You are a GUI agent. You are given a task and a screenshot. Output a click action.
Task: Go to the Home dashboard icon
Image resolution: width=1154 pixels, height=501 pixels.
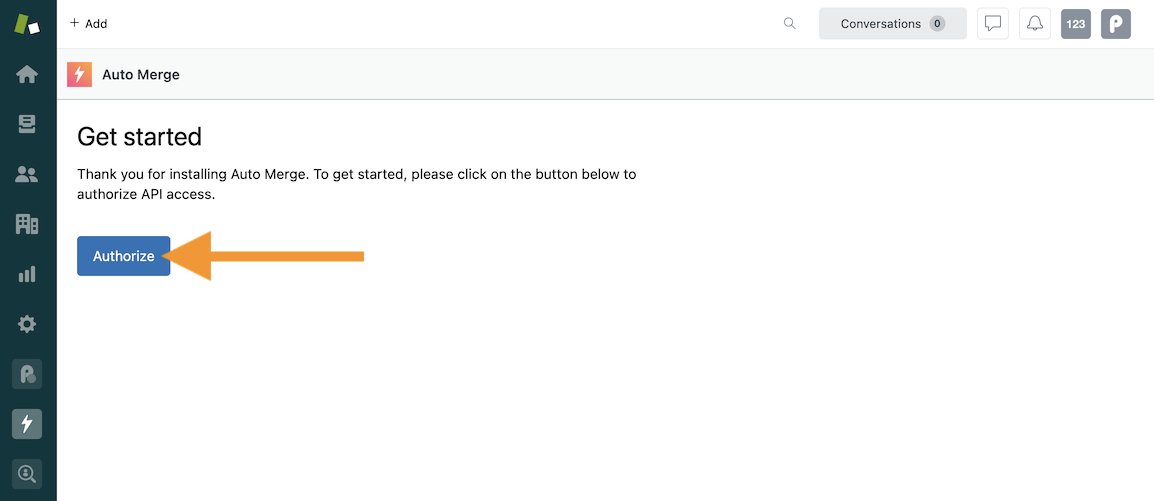(27, 74)
